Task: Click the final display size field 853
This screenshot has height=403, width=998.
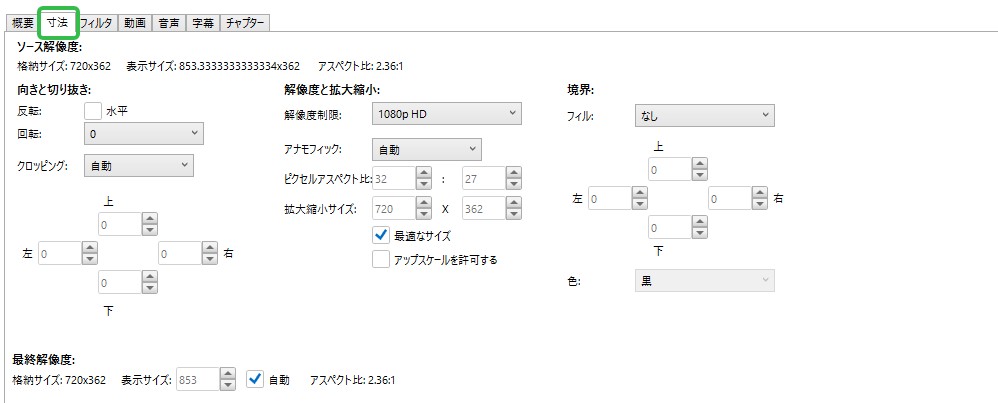Action: (199, 380)
